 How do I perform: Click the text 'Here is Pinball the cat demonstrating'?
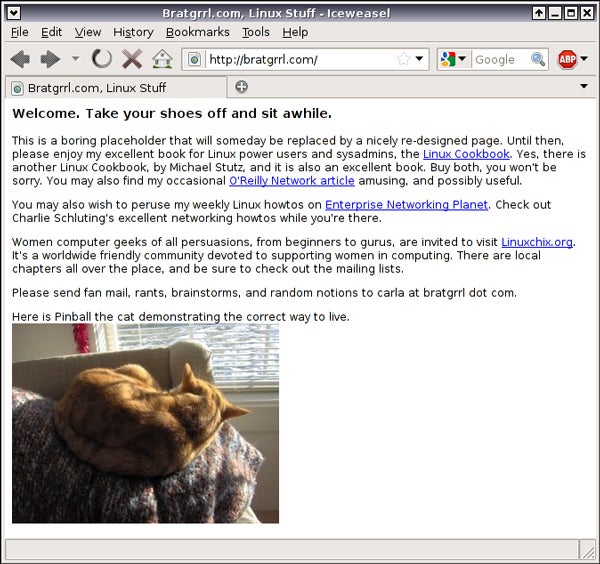pos(116,317)
